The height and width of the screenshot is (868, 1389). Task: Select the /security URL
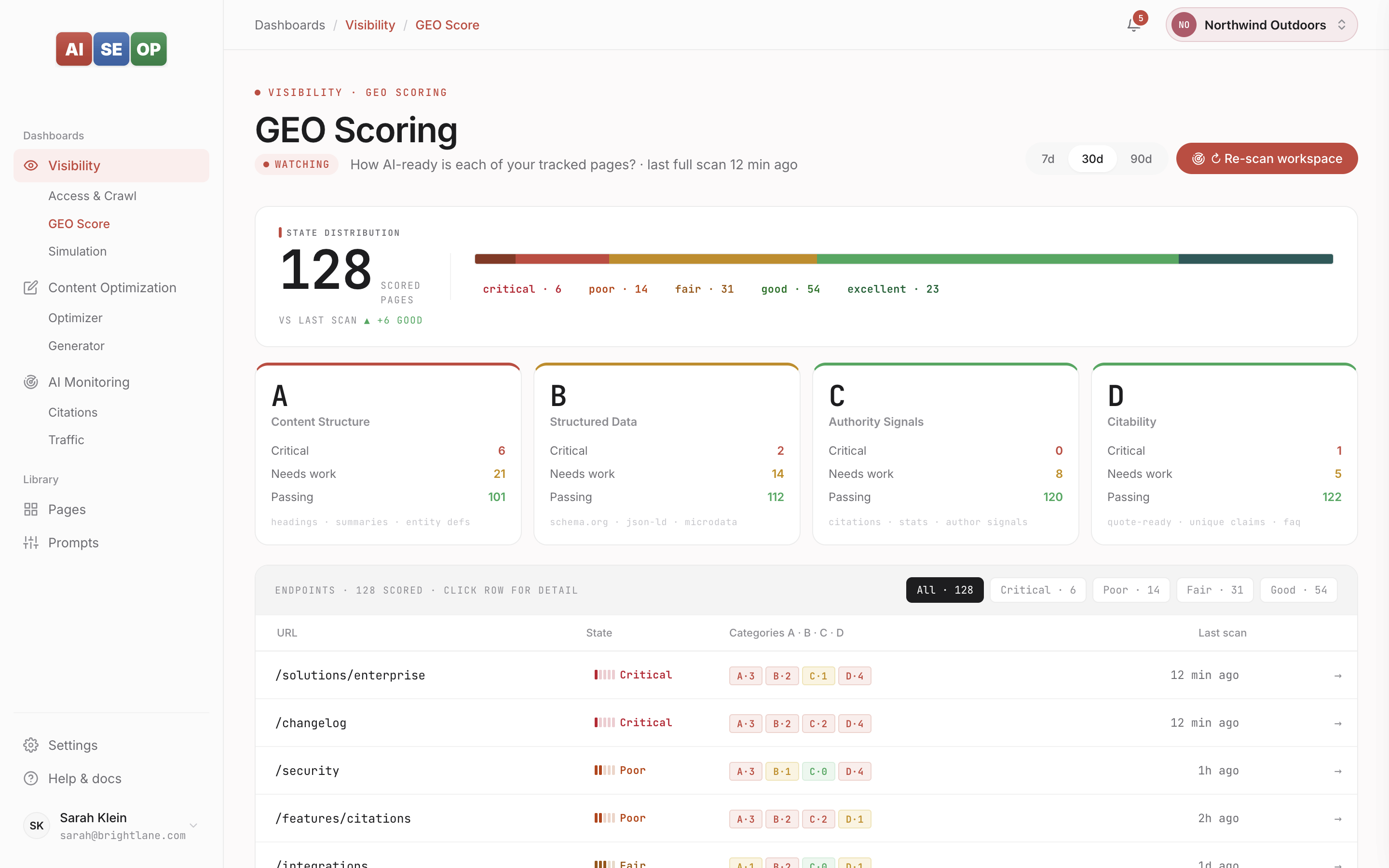[x=307, y=771]
